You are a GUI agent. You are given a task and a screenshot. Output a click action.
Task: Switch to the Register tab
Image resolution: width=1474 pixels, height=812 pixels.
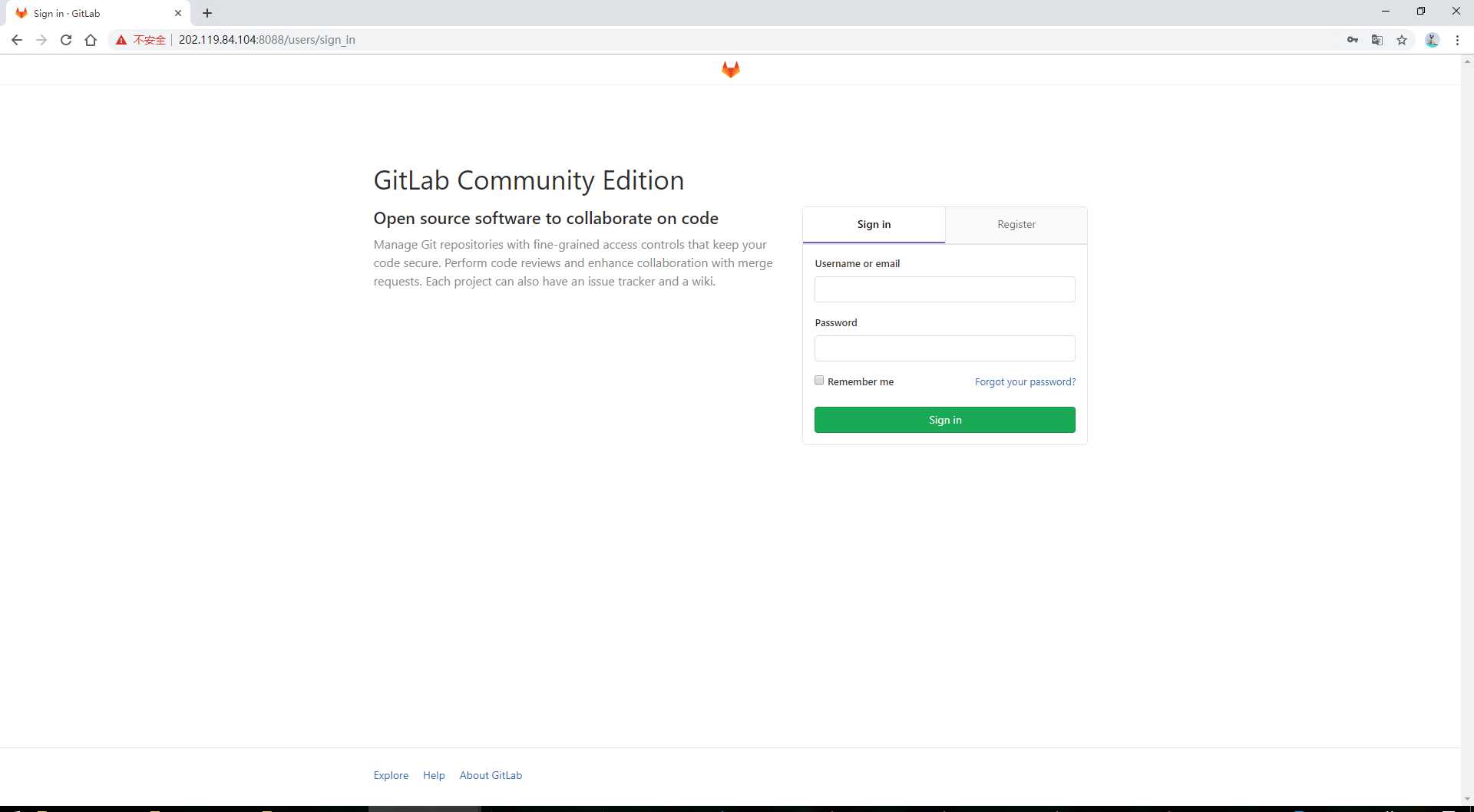pos(1016,224)
